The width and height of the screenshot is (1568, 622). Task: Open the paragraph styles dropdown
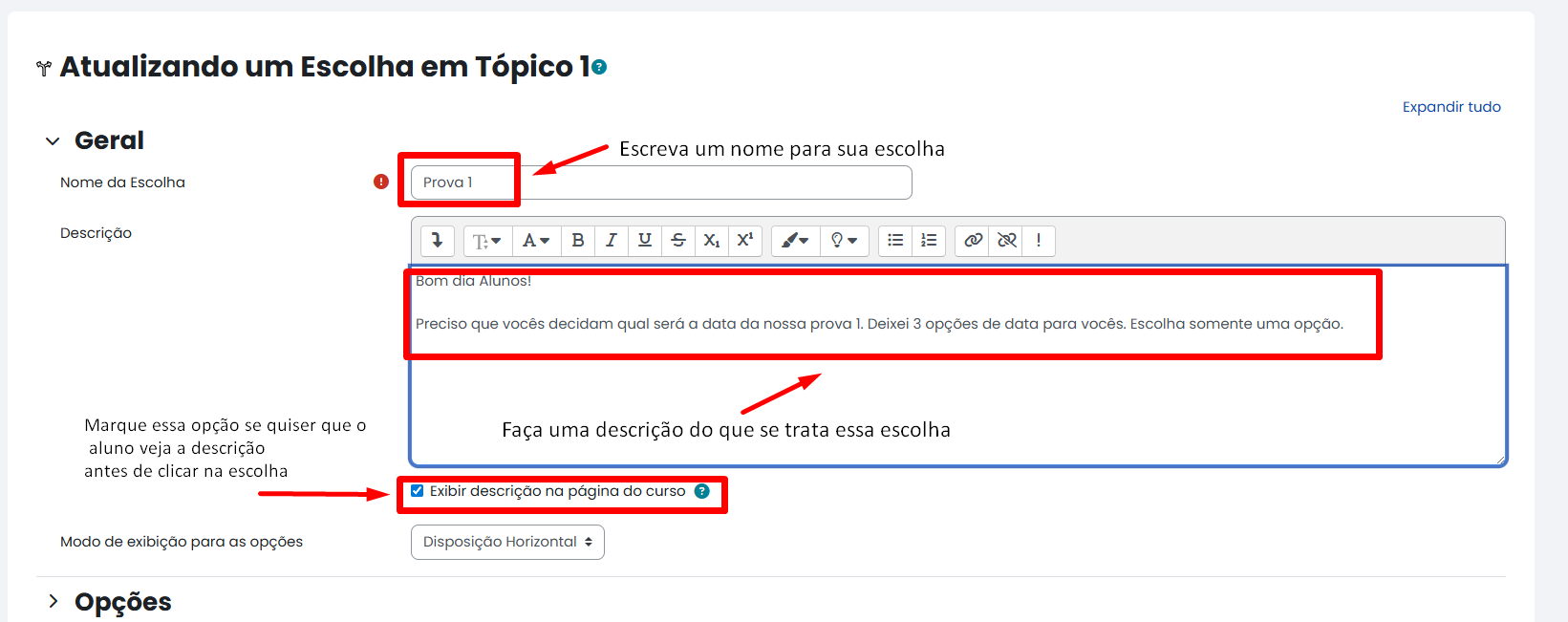[487, 241]
